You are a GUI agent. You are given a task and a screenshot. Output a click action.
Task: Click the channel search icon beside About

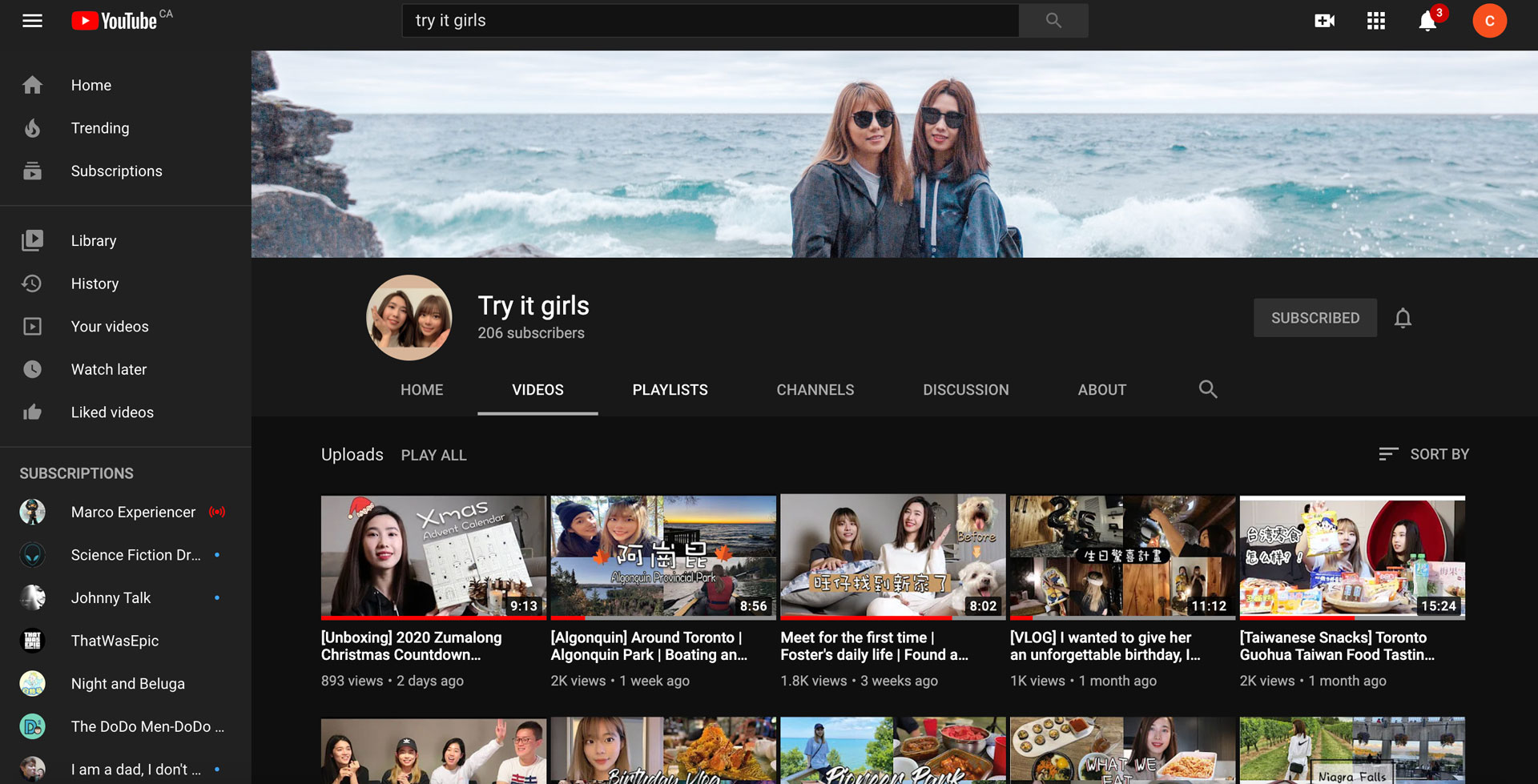coord(1207,390)
